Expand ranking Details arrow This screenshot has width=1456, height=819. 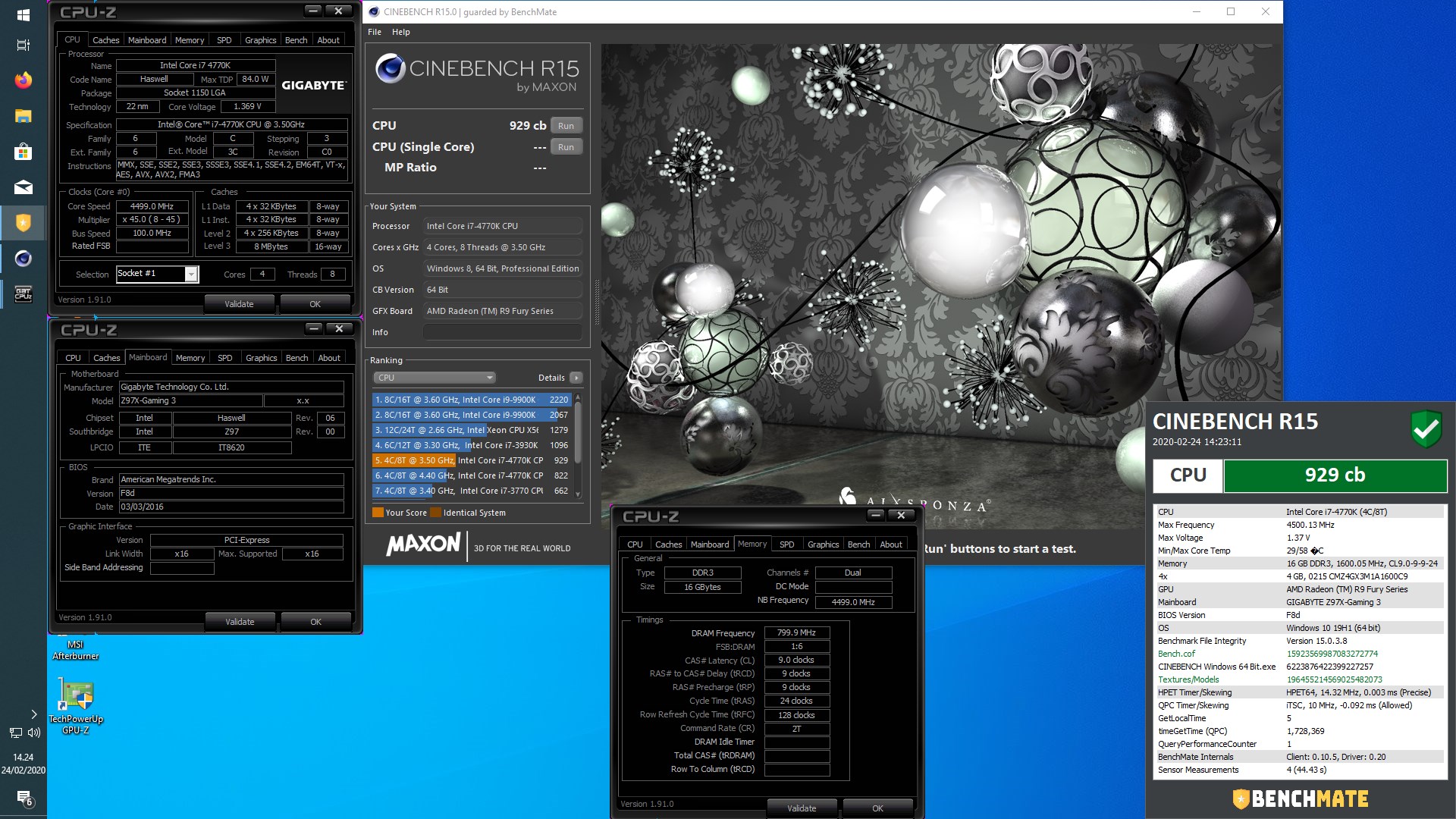click(x=576, y=378)
